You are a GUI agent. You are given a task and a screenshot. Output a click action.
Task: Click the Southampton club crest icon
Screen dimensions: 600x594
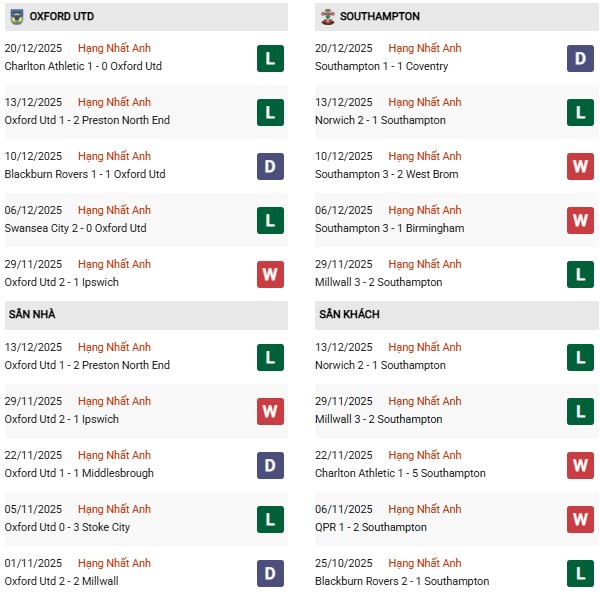[327, 17]
